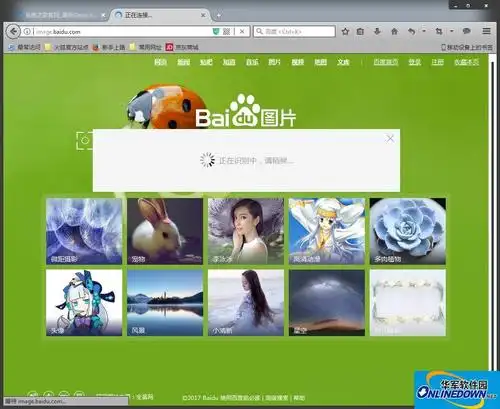Open the anime girl 动漫 thumbnail

(327, 231)
